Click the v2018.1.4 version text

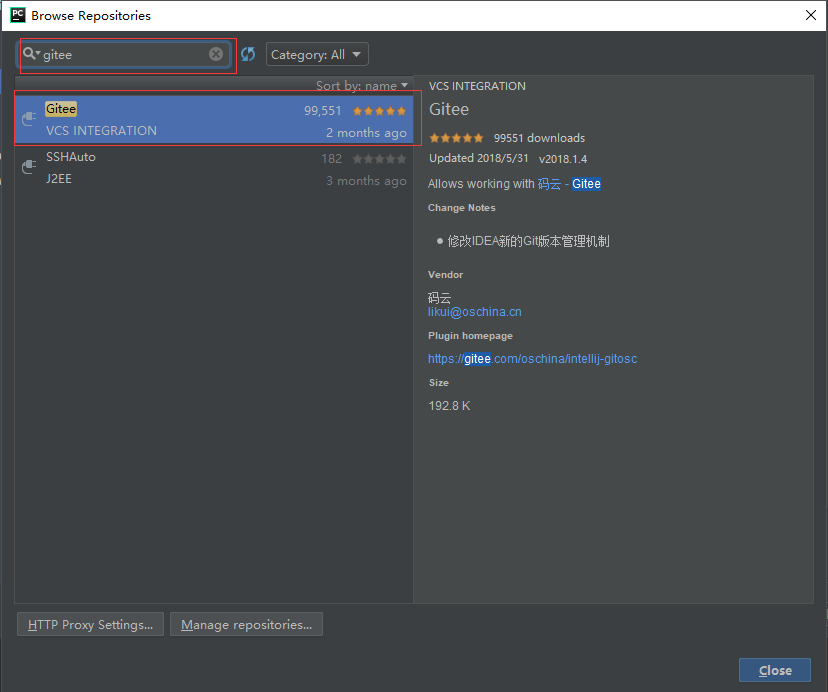click(563, 158)
